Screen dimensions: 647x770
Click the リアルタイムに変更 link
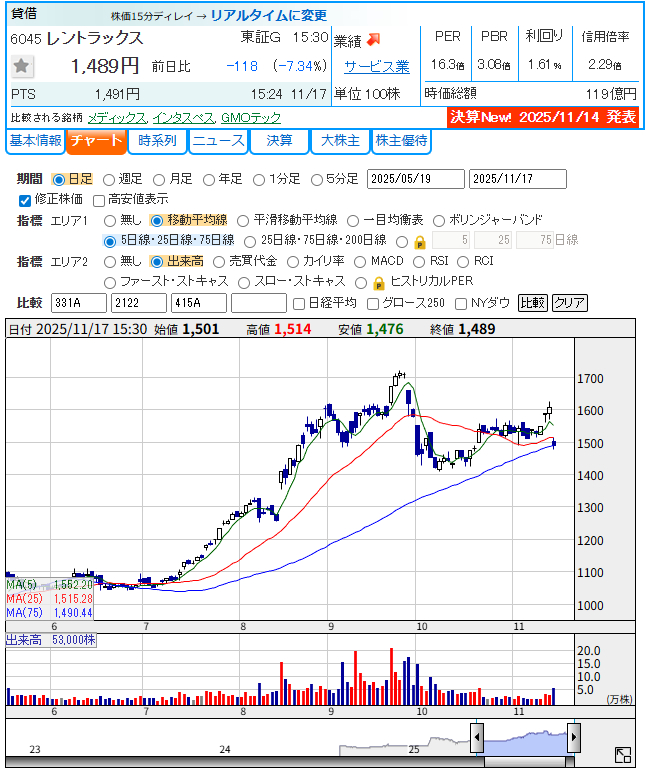coord(268,16)
